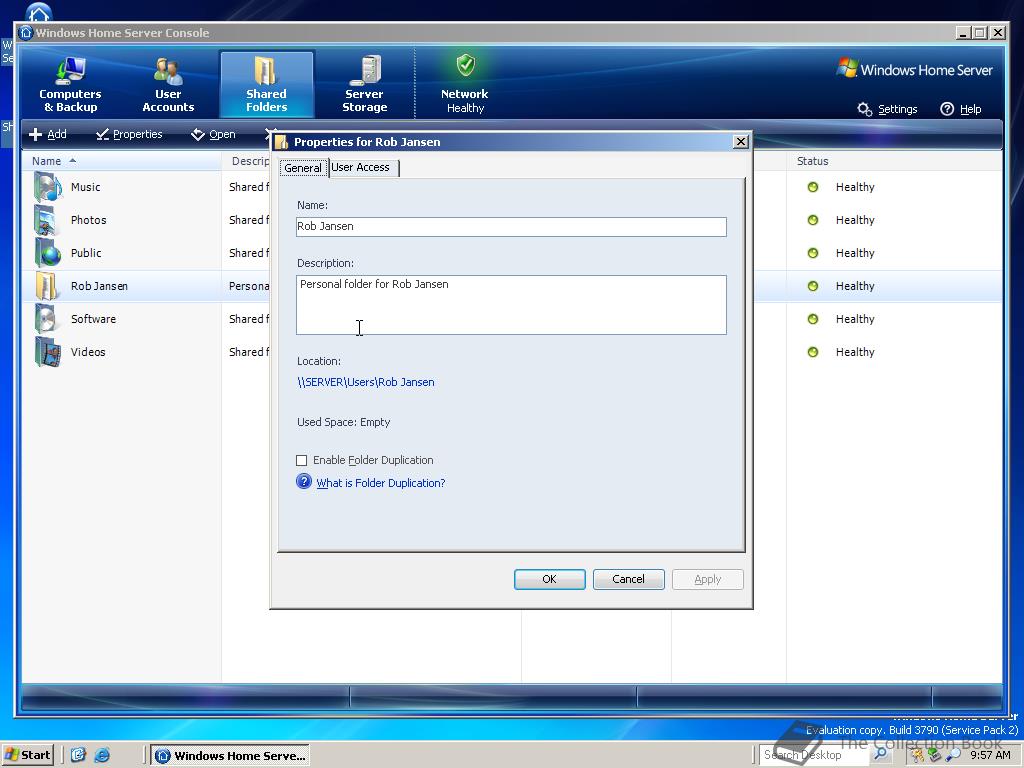Confirm dialog with OK
Screen dimensions: 1024x768
pos(549,579)
